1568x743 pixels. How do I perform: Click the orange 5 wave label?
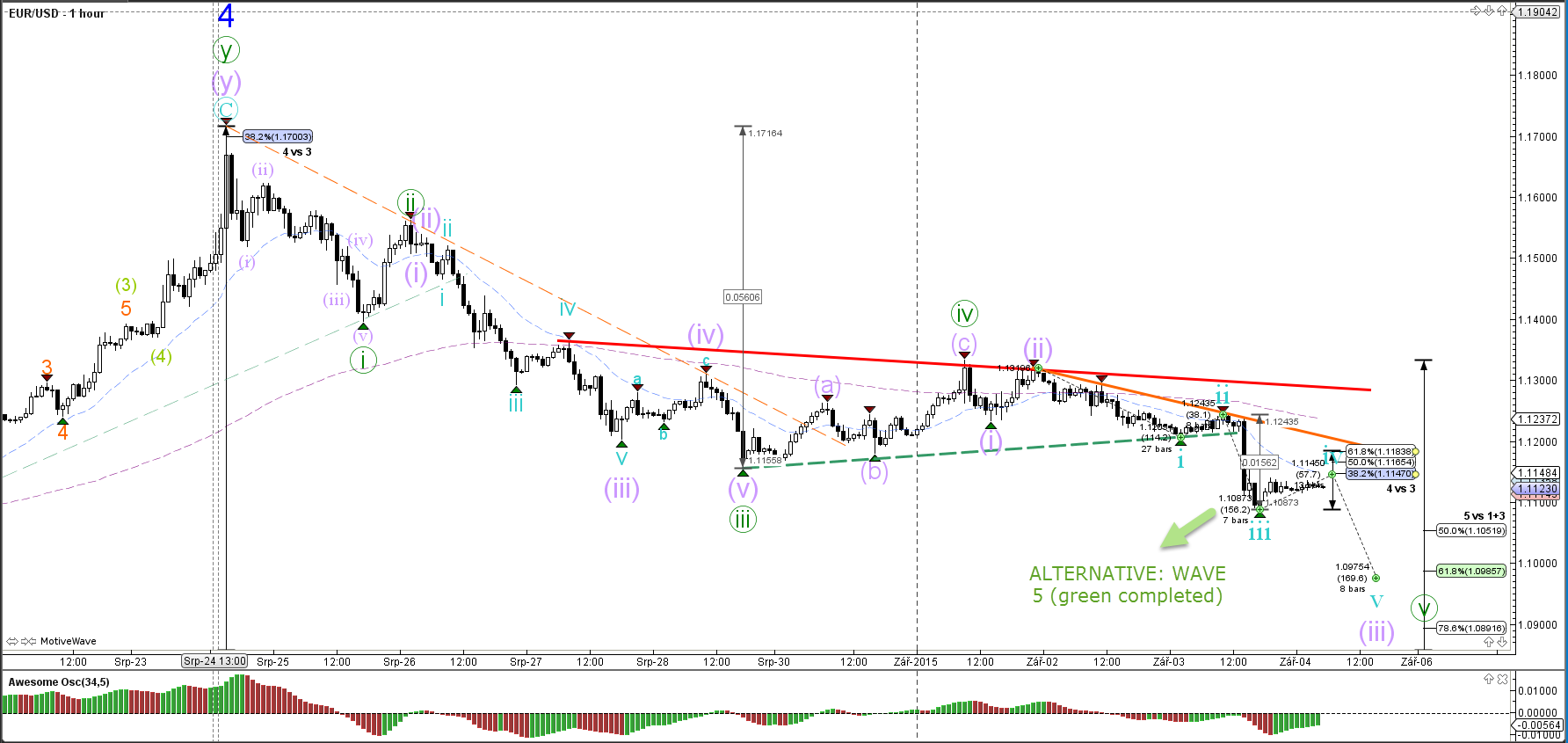[126, 309]
